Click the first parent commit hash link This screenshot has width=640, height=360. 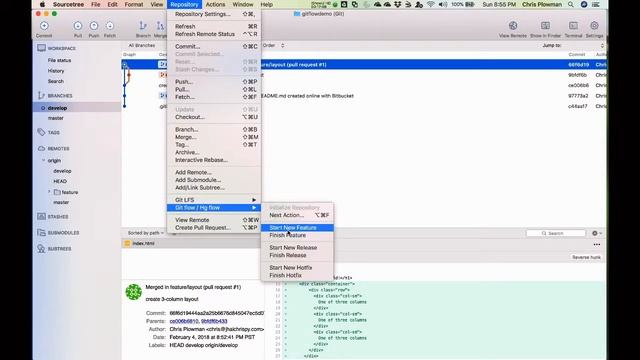(184, 321)
